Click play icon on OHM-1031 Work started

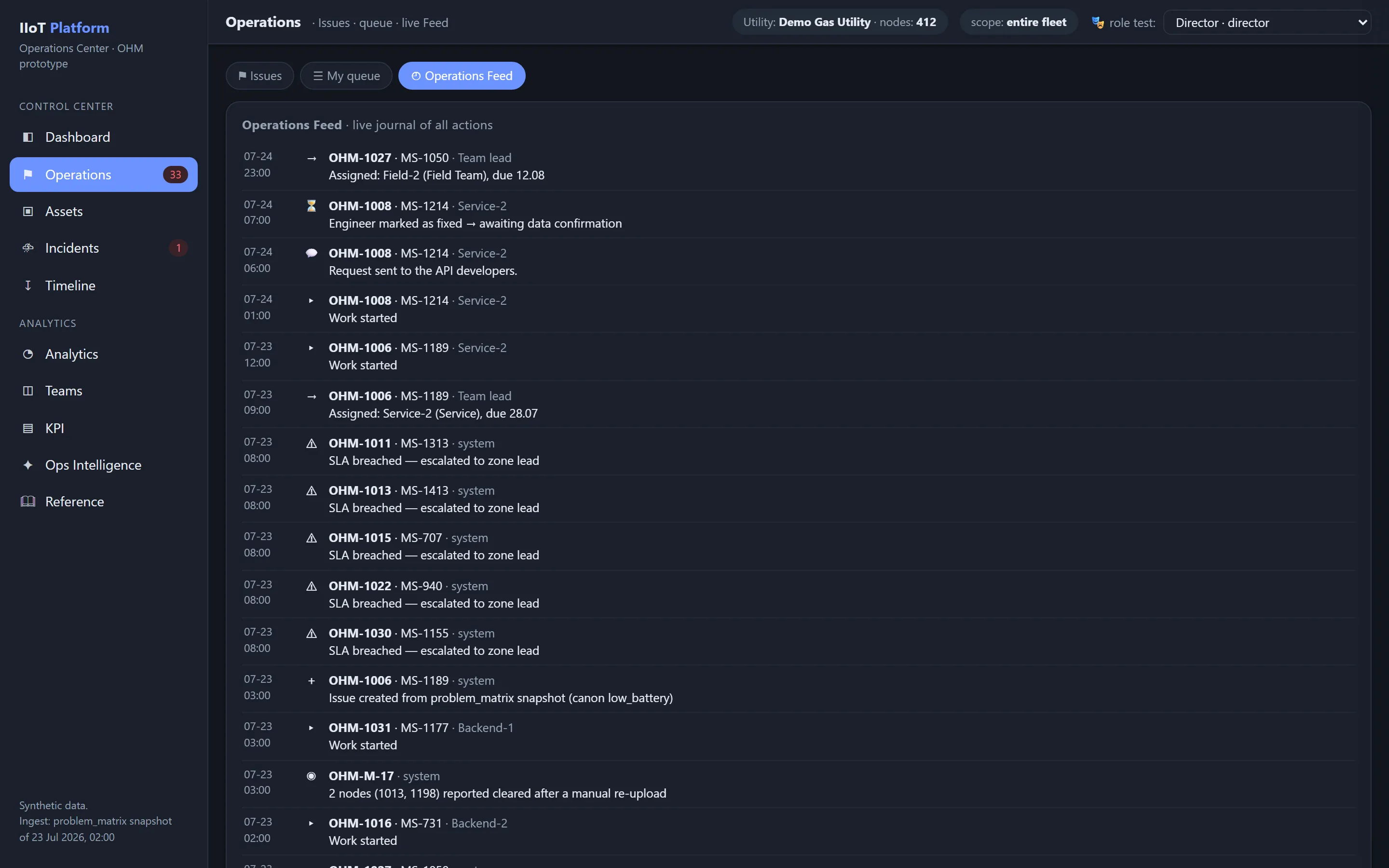point(311,728)
